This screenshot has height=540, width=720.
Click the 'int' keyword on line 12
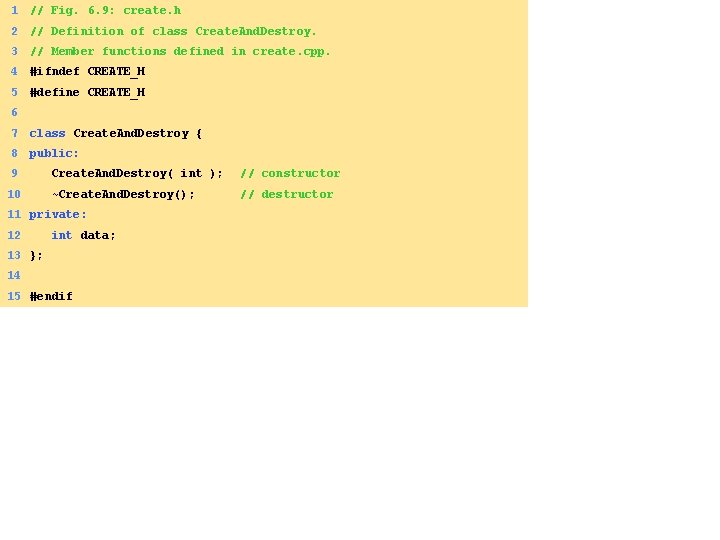click(62, 235)
